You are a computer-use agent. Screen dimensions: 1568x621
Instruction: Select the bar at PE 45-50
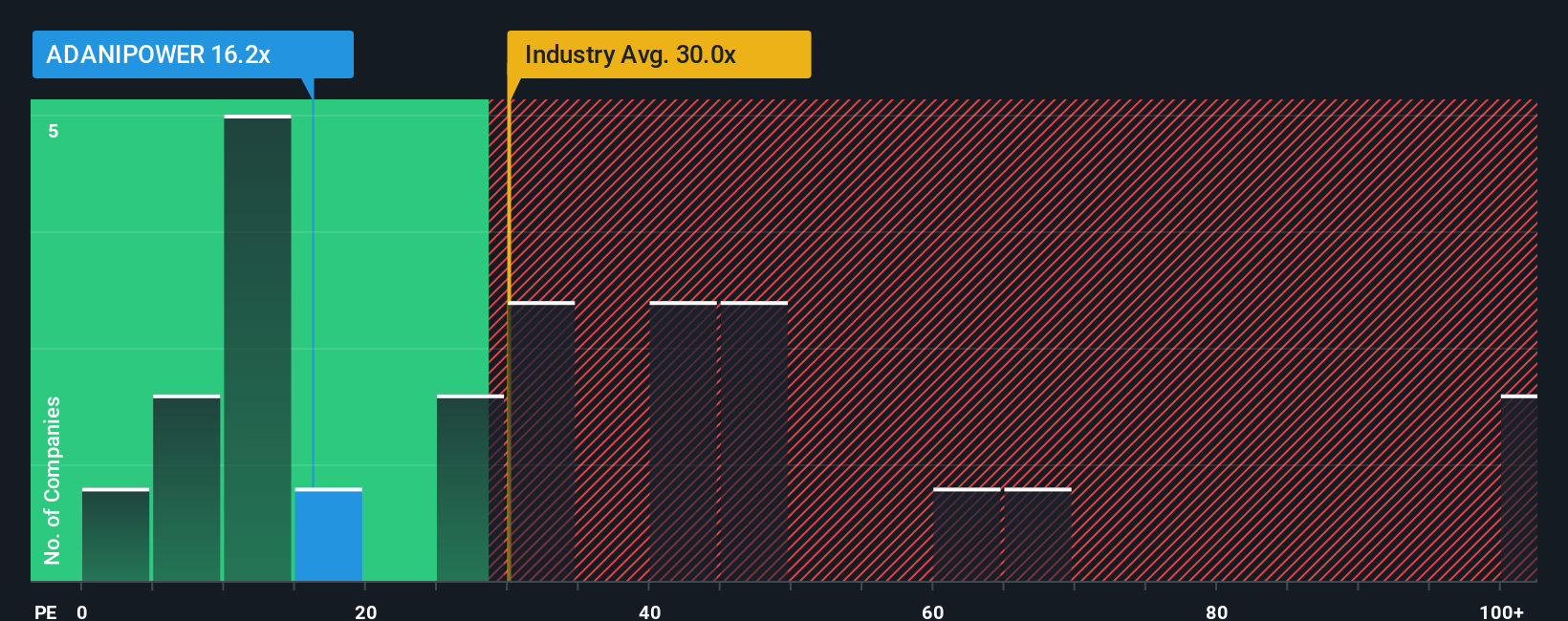coord(754,441)
